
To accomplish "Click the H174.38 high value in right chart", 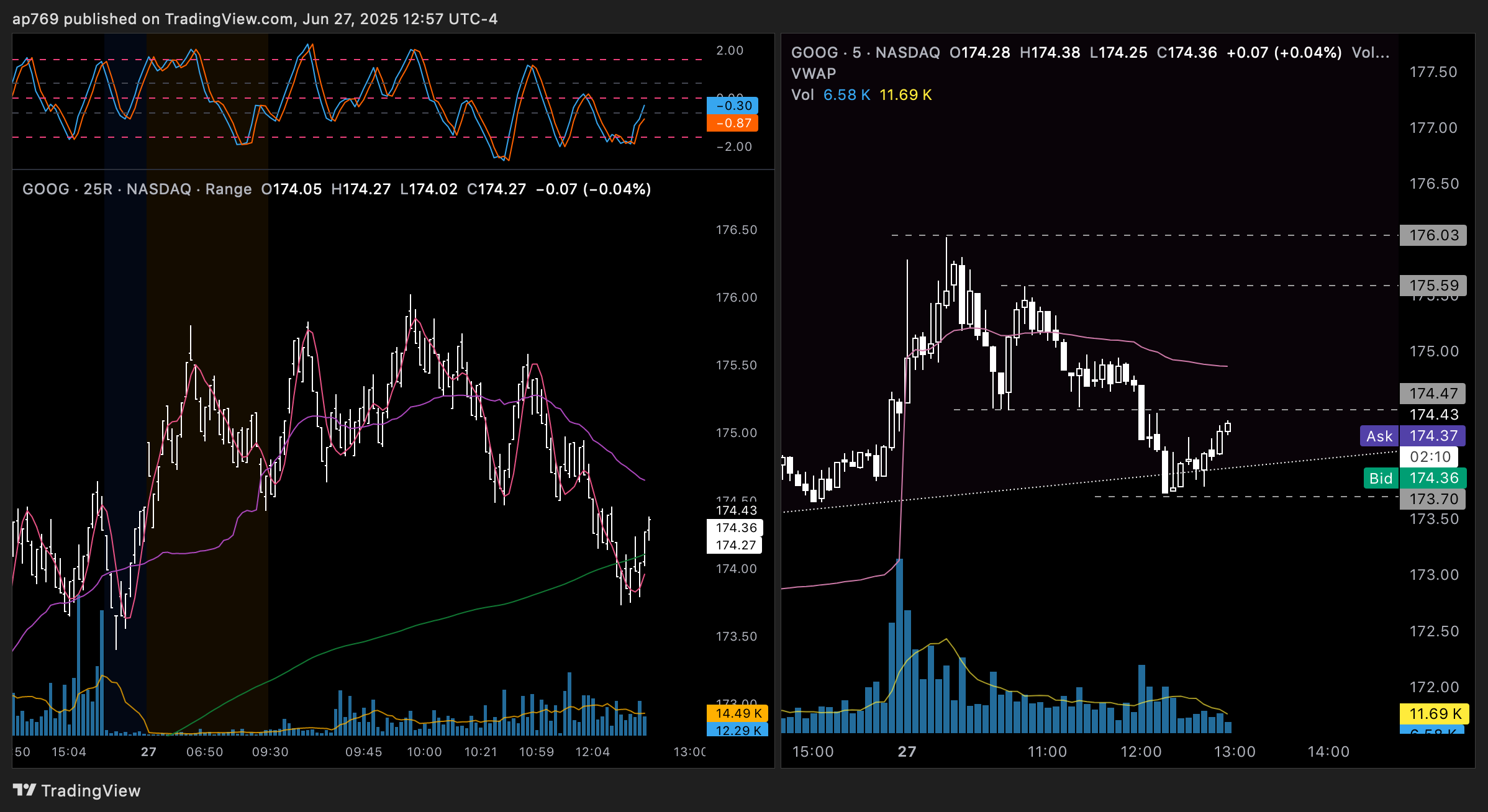I will (x=1050, y=53).
